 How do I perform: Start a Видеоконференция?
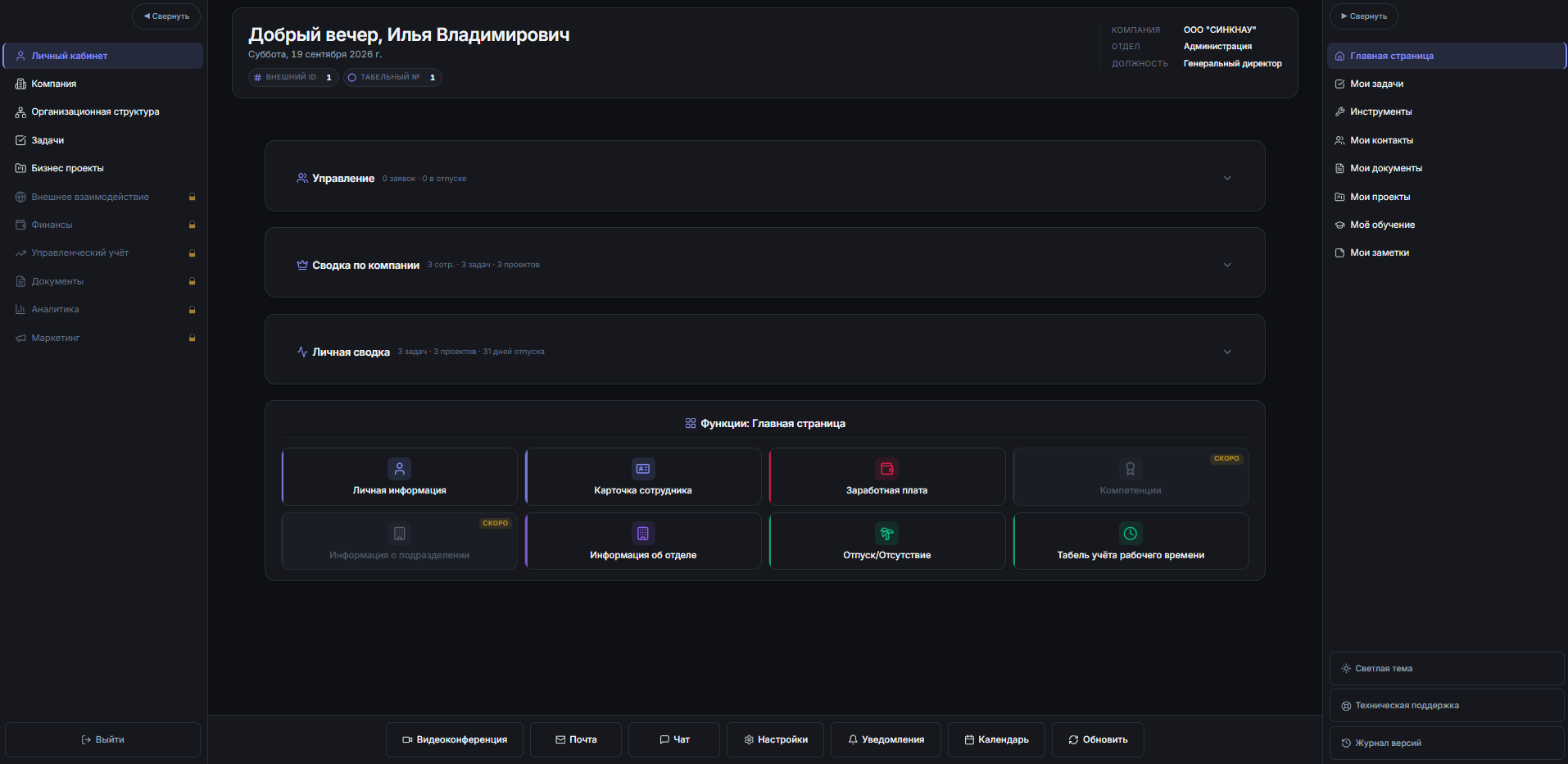tap(455, 739)
